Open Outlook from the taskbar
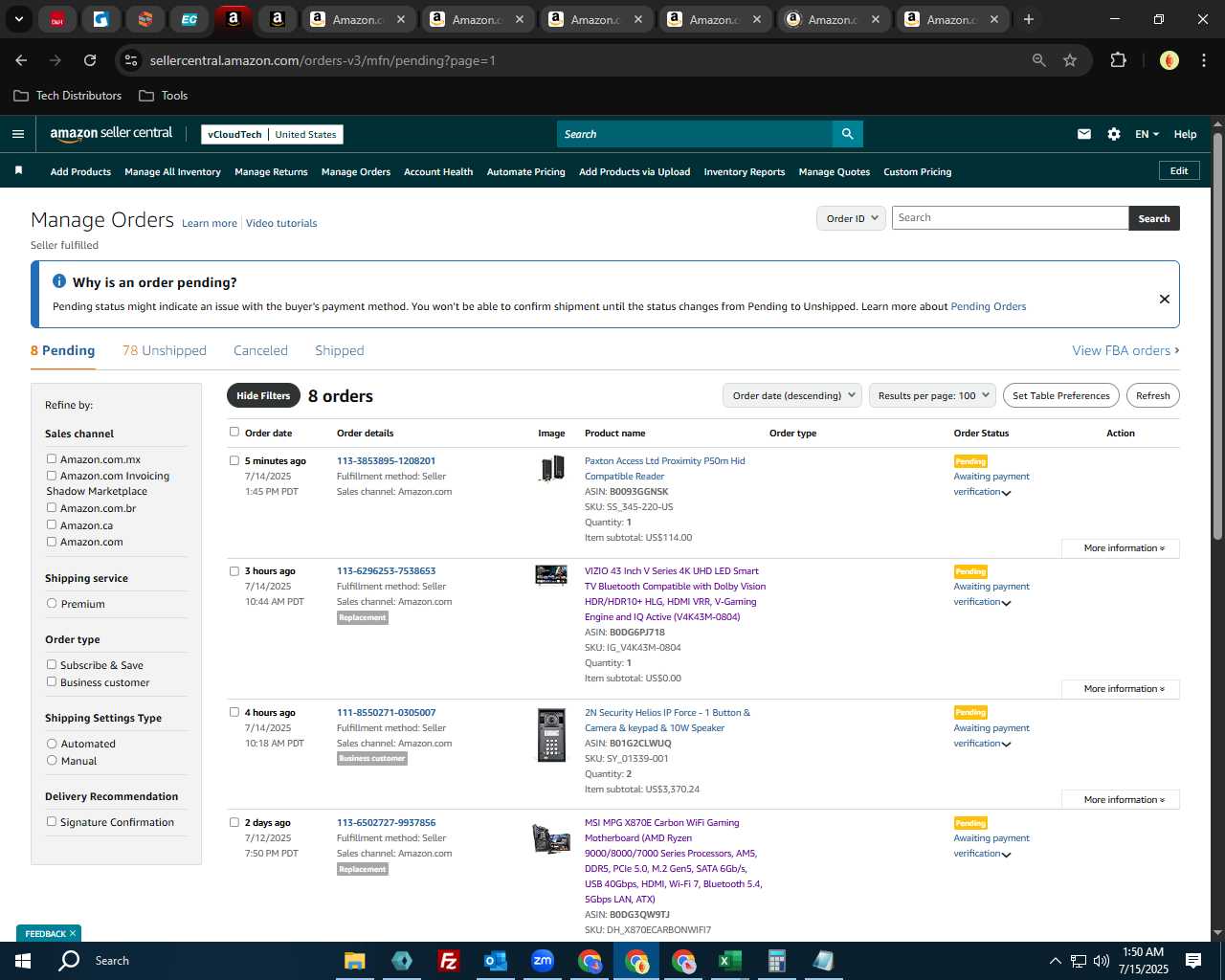The height and width of the screenshot is (980, 1225). coord(495,961)
